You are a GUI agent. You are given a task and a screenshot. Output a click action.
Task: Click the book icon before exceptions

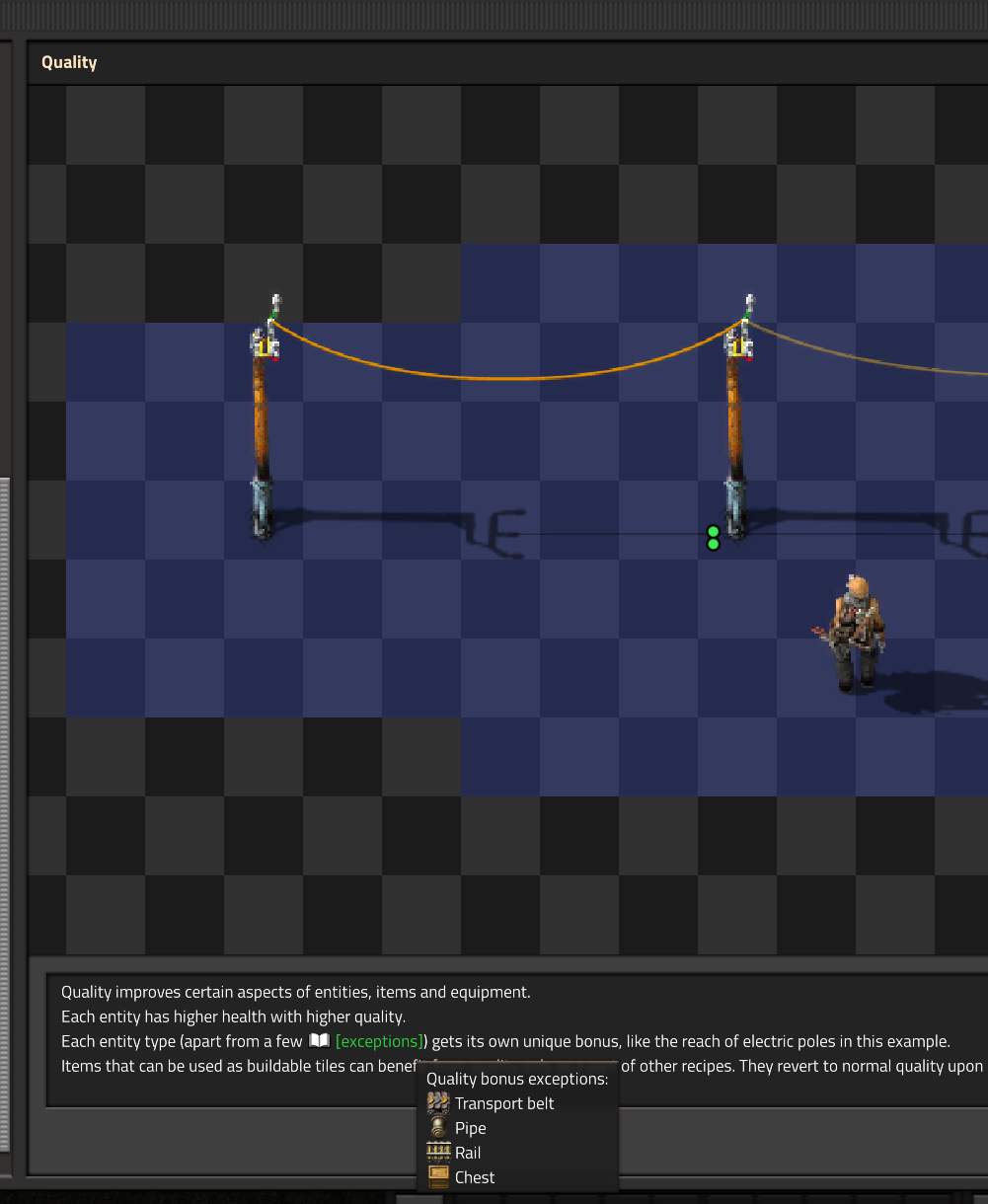point(318,1041)
